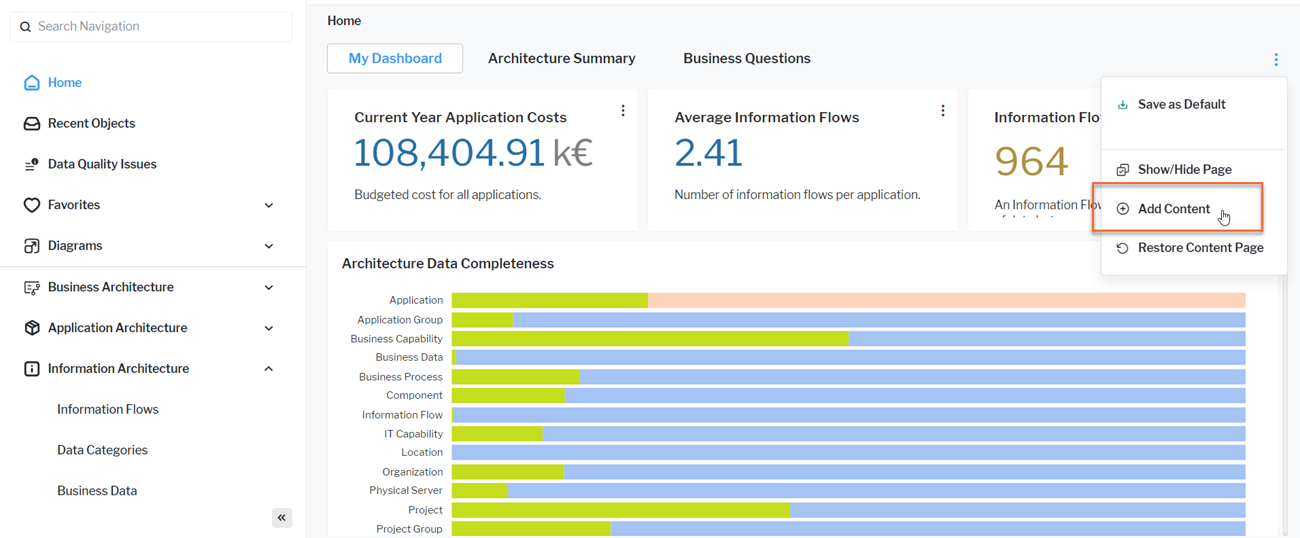
Task: Click the Recent Objects tray icon
Action: pos(32,124)
